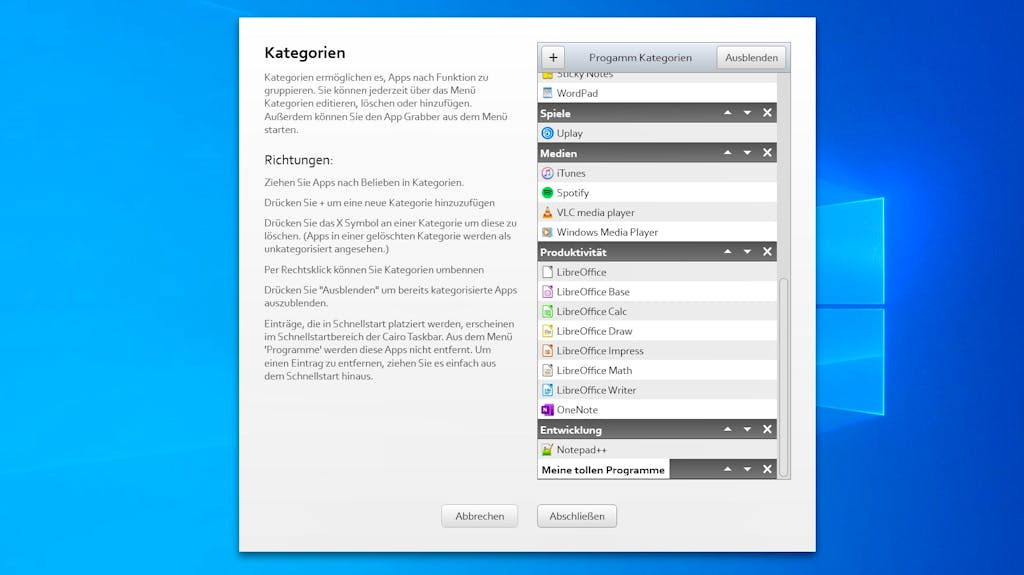Move Meine tollen Programme category down
This screenshot has height=575, width=1024.
coord(747,469)
